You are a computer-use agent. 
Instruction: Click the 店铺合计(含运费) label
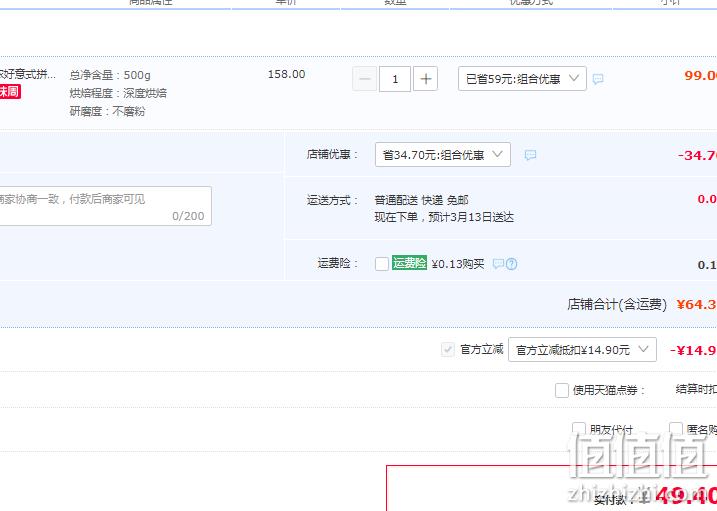617,304
